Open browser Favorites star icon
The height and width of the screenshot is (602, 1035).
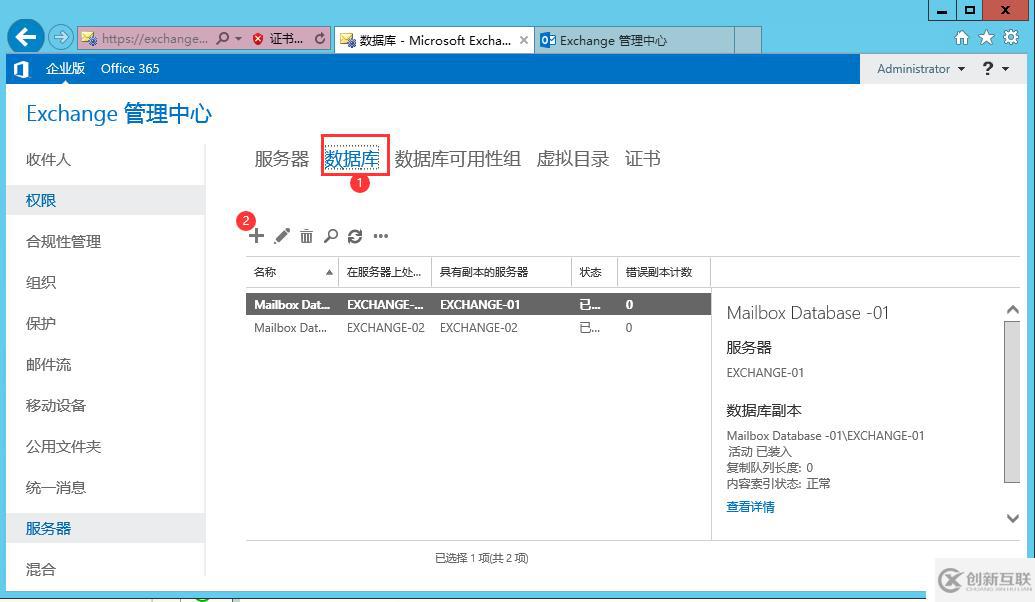(x=985, y=37)
